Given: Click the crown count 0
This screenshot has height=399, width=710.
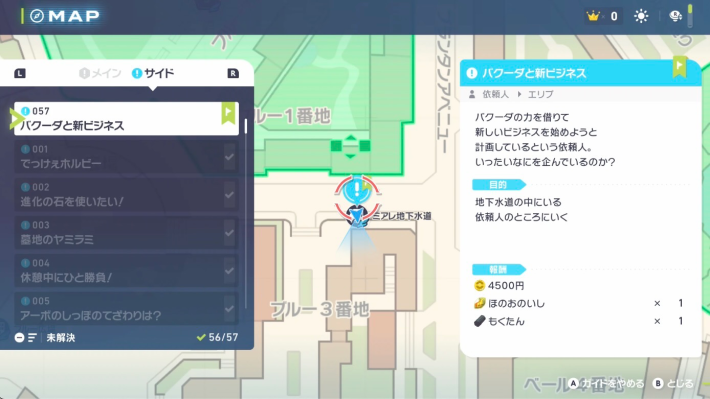Looking at the screenshot, I should tap(614, 16).
